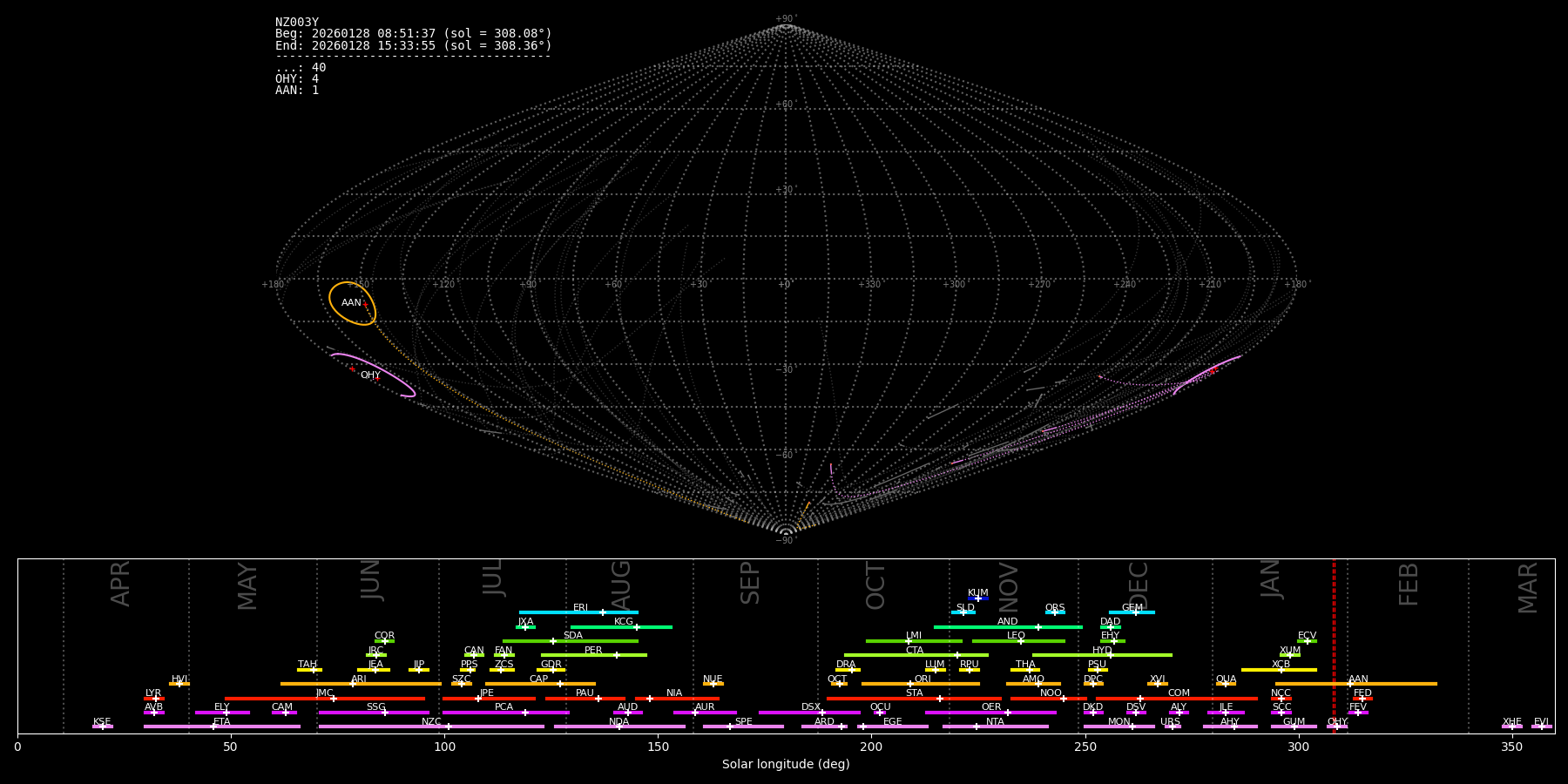Click the STA shower label in timeline

tap(914, 693)
